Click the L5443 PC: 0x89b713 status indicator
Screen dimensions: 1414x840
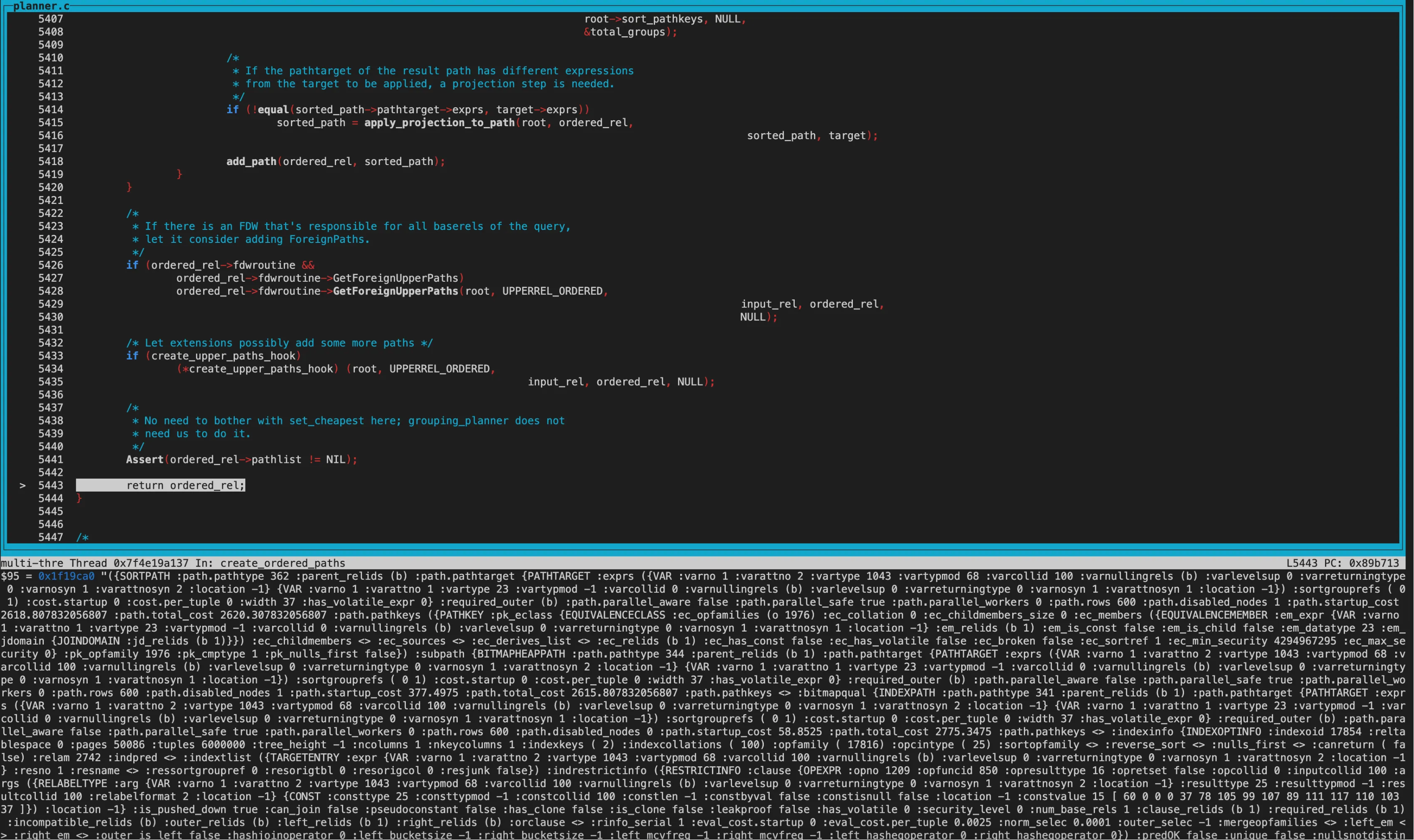coord(1342,563)
